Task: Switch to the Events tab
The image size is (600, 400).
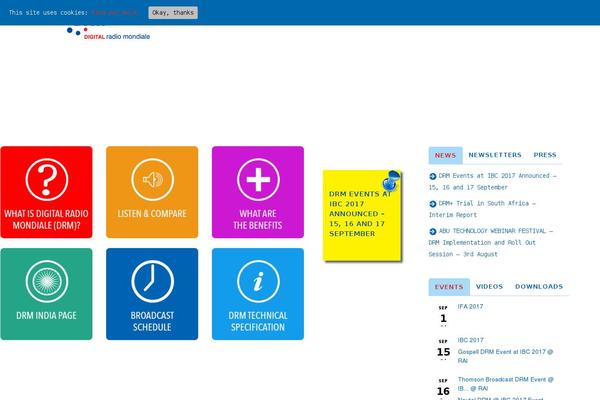Action: click(449, 287)
